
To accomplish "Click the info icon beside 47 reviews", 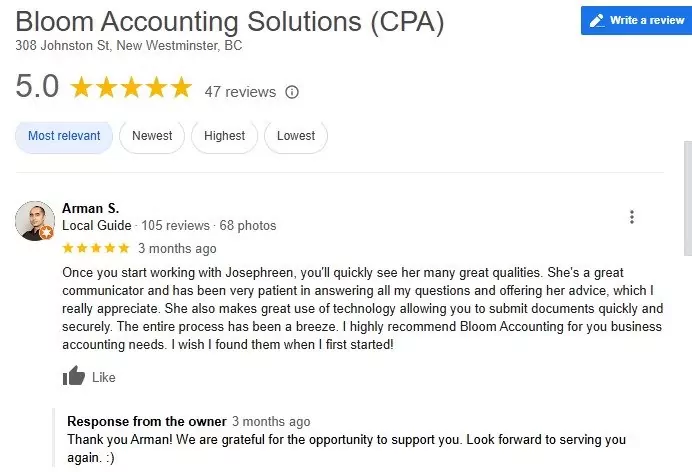I will point(292,92).
